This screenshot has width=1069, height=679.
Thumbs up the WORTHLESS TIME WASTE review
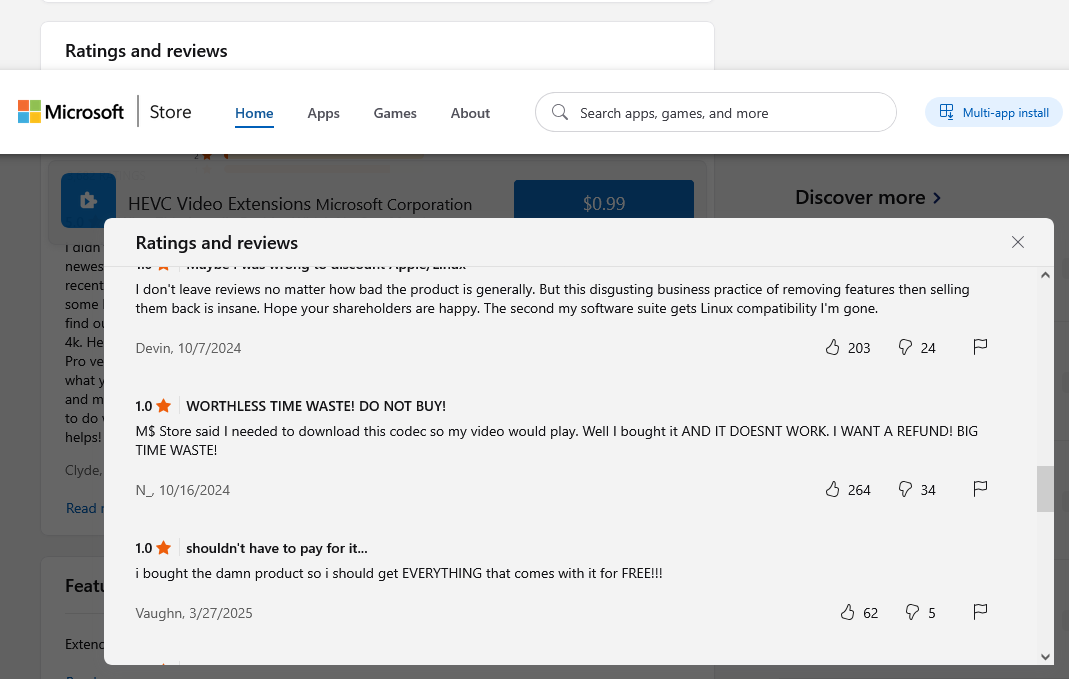[832, 489]
